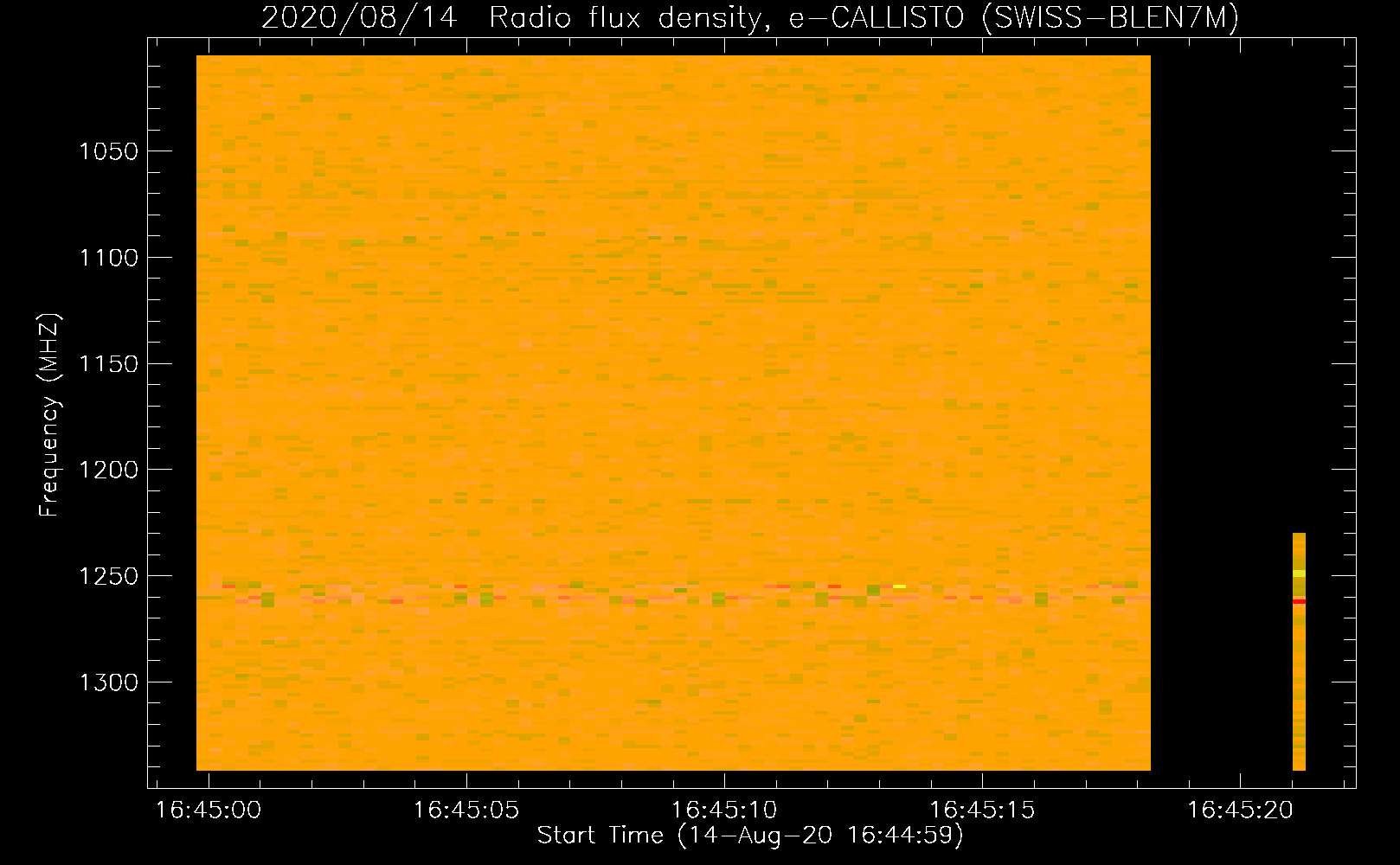1400x865 pixels.
Task: Click the red band in the narrow right strip
Action: [1299, 601]
